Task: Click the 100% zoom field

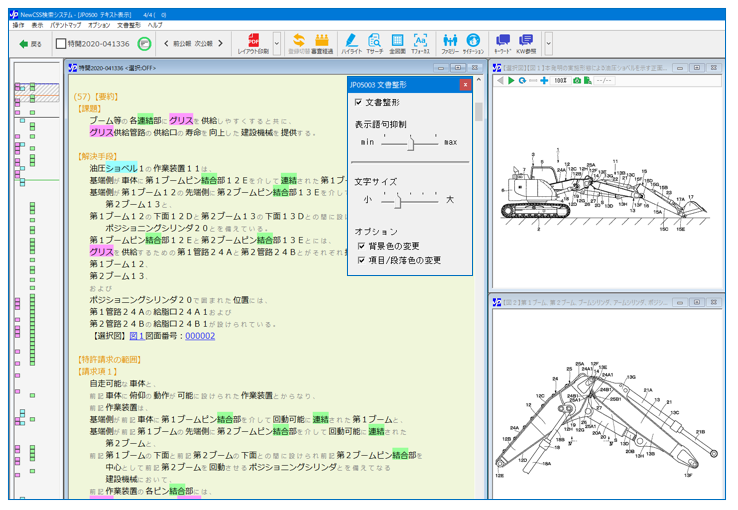Action: click(x=560, y=81)
